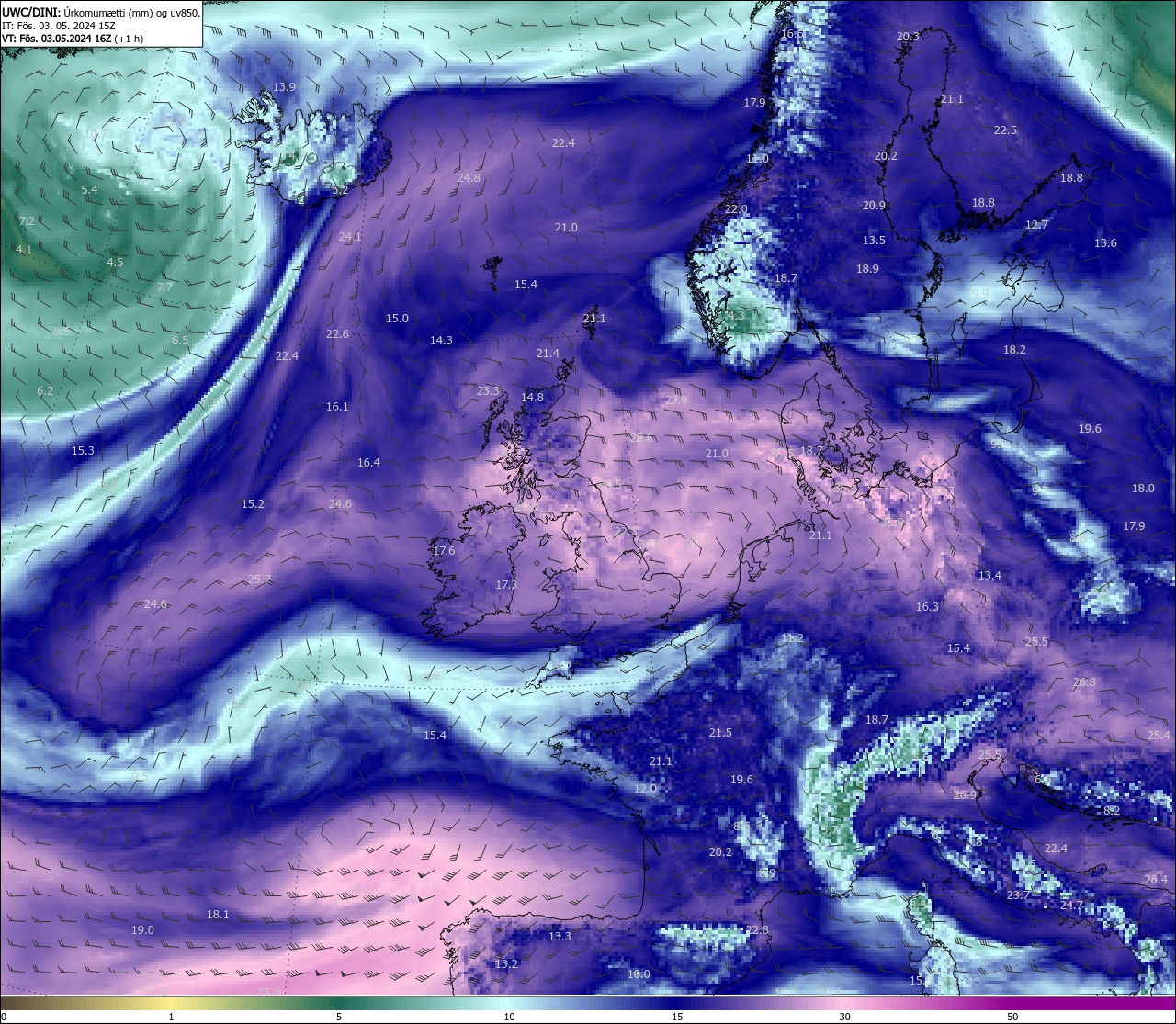Click the 26.4 value at the right edge

point(1156,880)
